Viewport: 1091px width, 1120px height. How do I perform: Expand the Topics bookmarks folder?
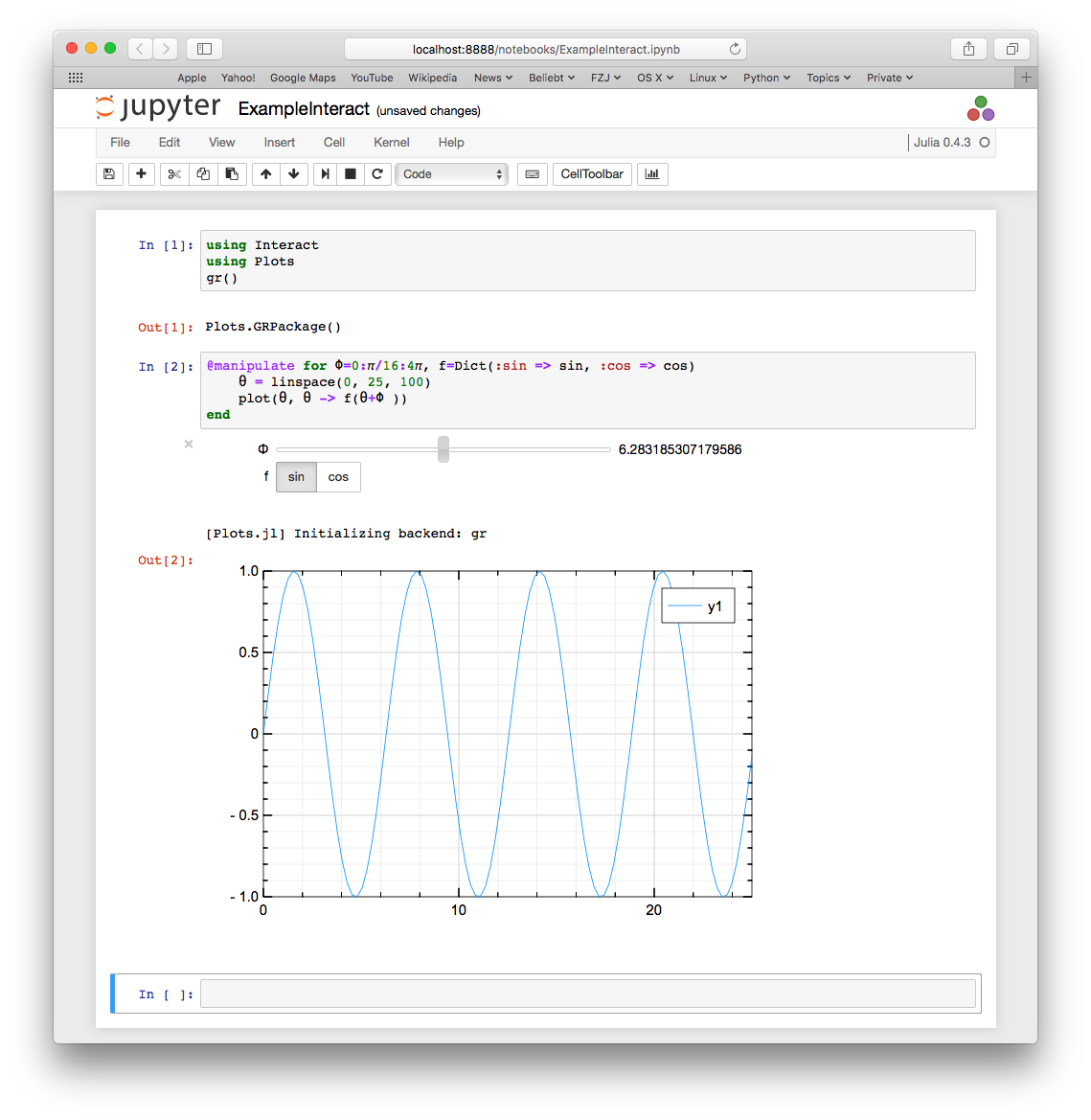829,78
